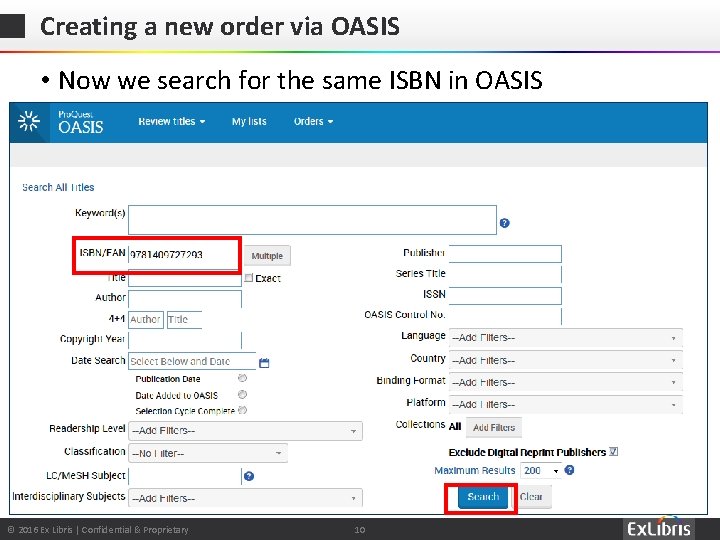Click the Series Title input field
This screenshot has height=540, width=720.
505,274
